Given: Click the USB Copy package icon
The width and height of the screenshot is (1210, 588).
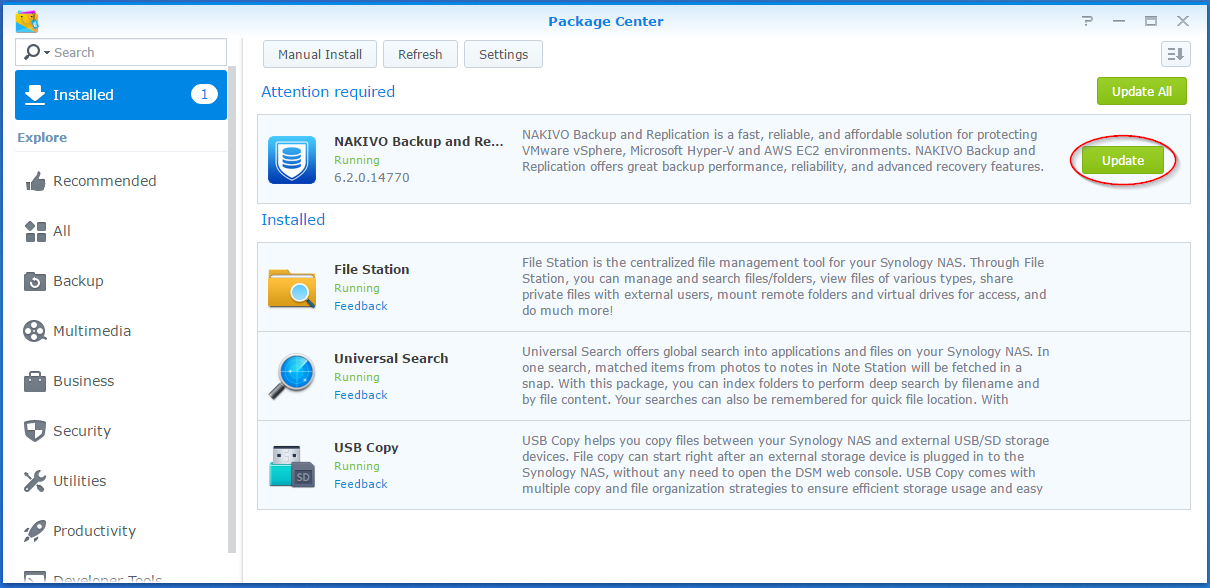Looking at the screenshot, I should [x=290, y=463].
